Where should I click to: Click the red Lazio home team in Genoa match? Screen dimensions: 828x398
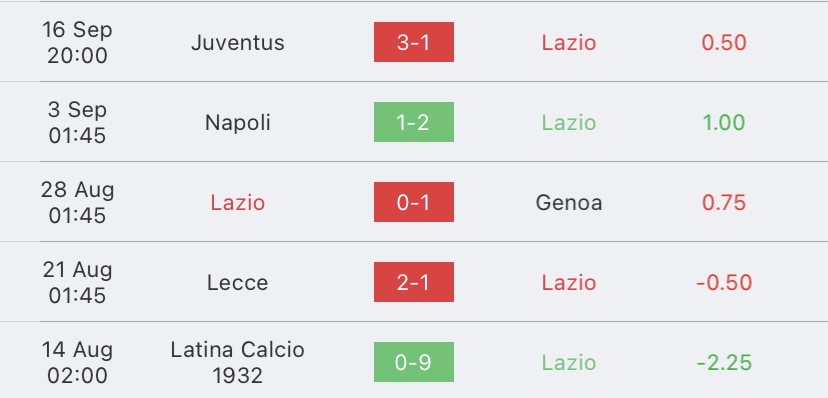click(x=238, y=202)
